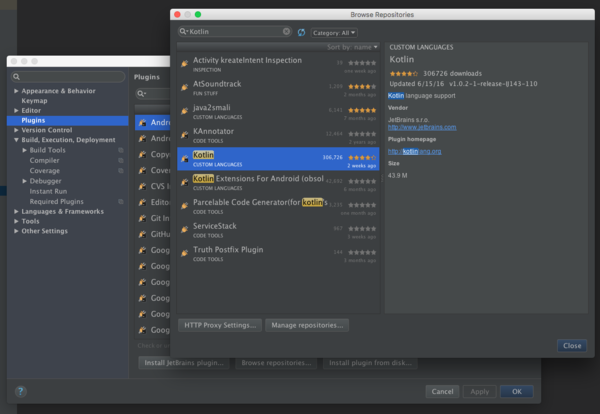Click the magnifier icon in Browse Repositories search
Image resolution: width=600 pixels, height=414 pixels.
point(183,31)
